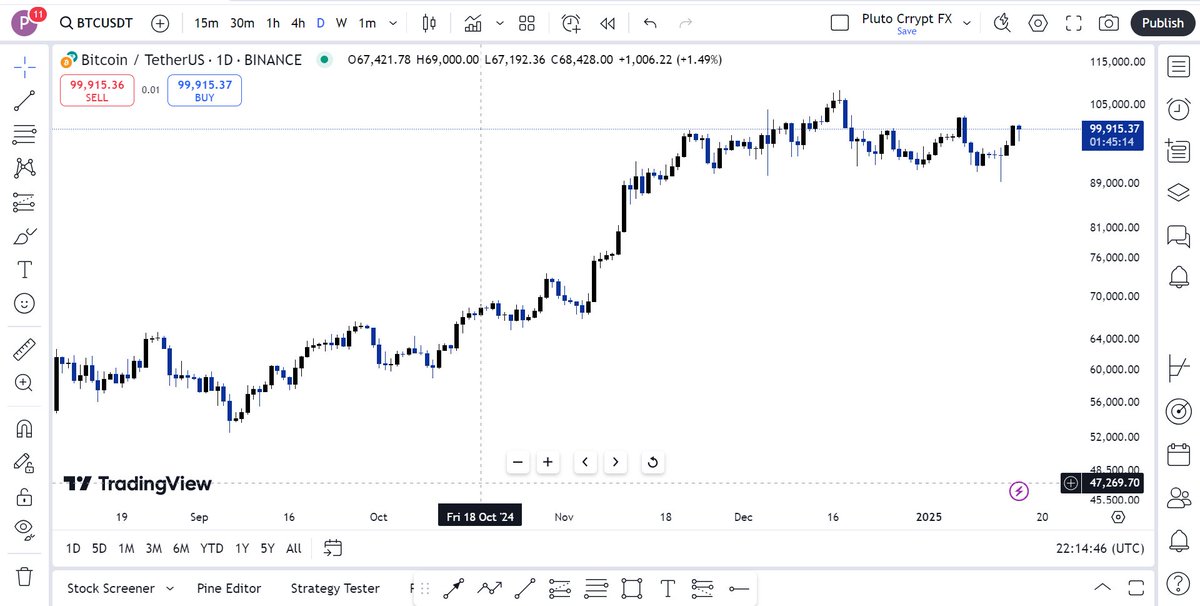Tick the layout checkbox beside Pluto Crrypt FX
Screen dimensions: 1200x606
tap(840, 22)
